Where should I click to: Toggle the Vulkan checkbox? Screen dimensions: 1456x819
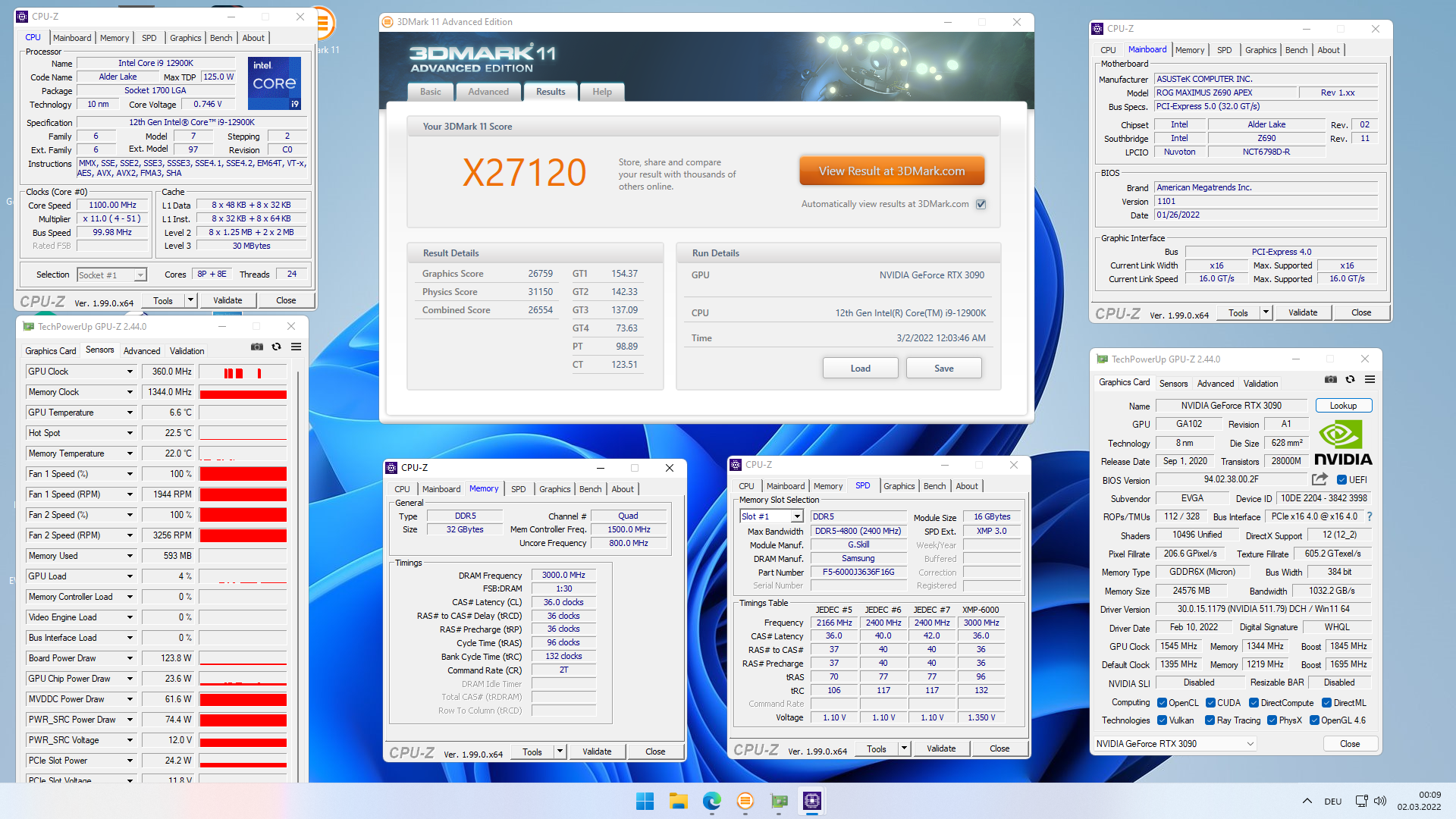[1162, 720]
